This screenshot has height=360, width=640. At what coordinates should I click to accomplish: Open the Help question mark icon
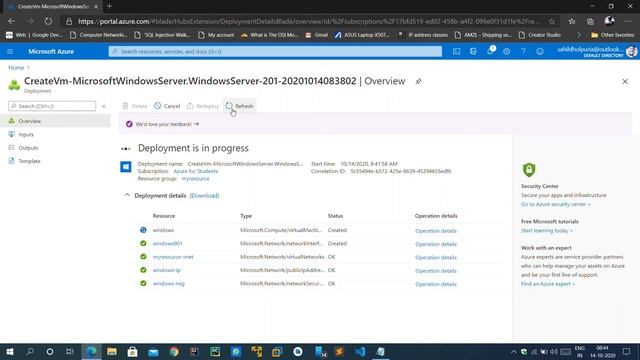point(523,51)
